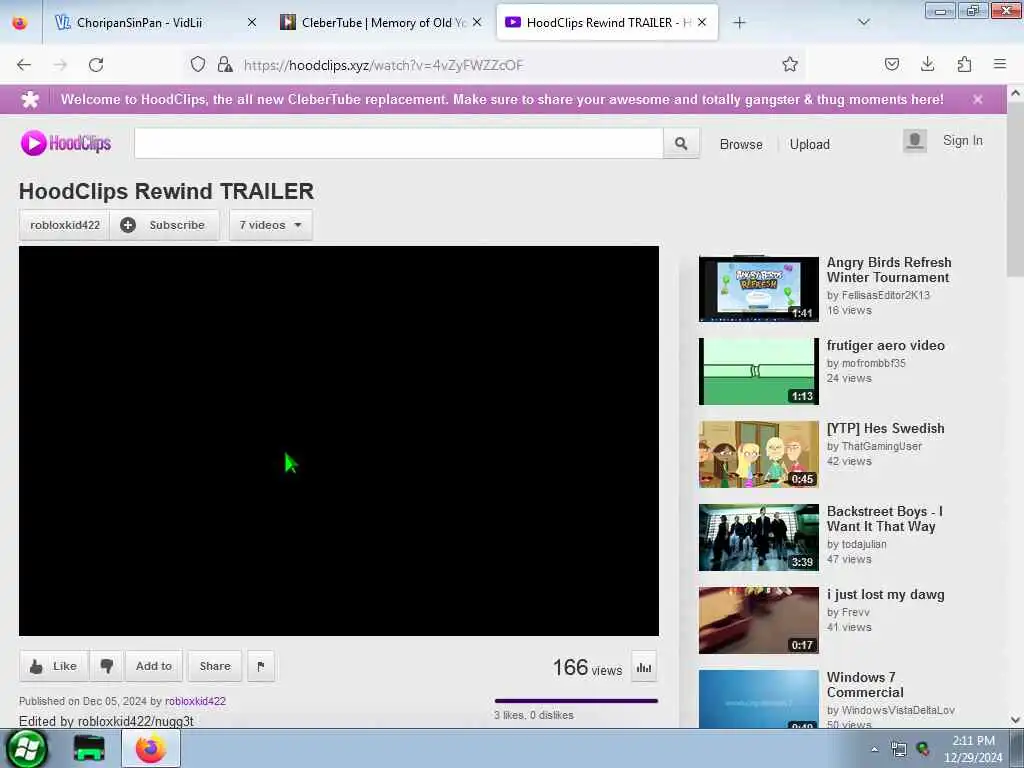Like the video with thumbs up
Screen dimensions: 1024x768
[x=54, y=666]
